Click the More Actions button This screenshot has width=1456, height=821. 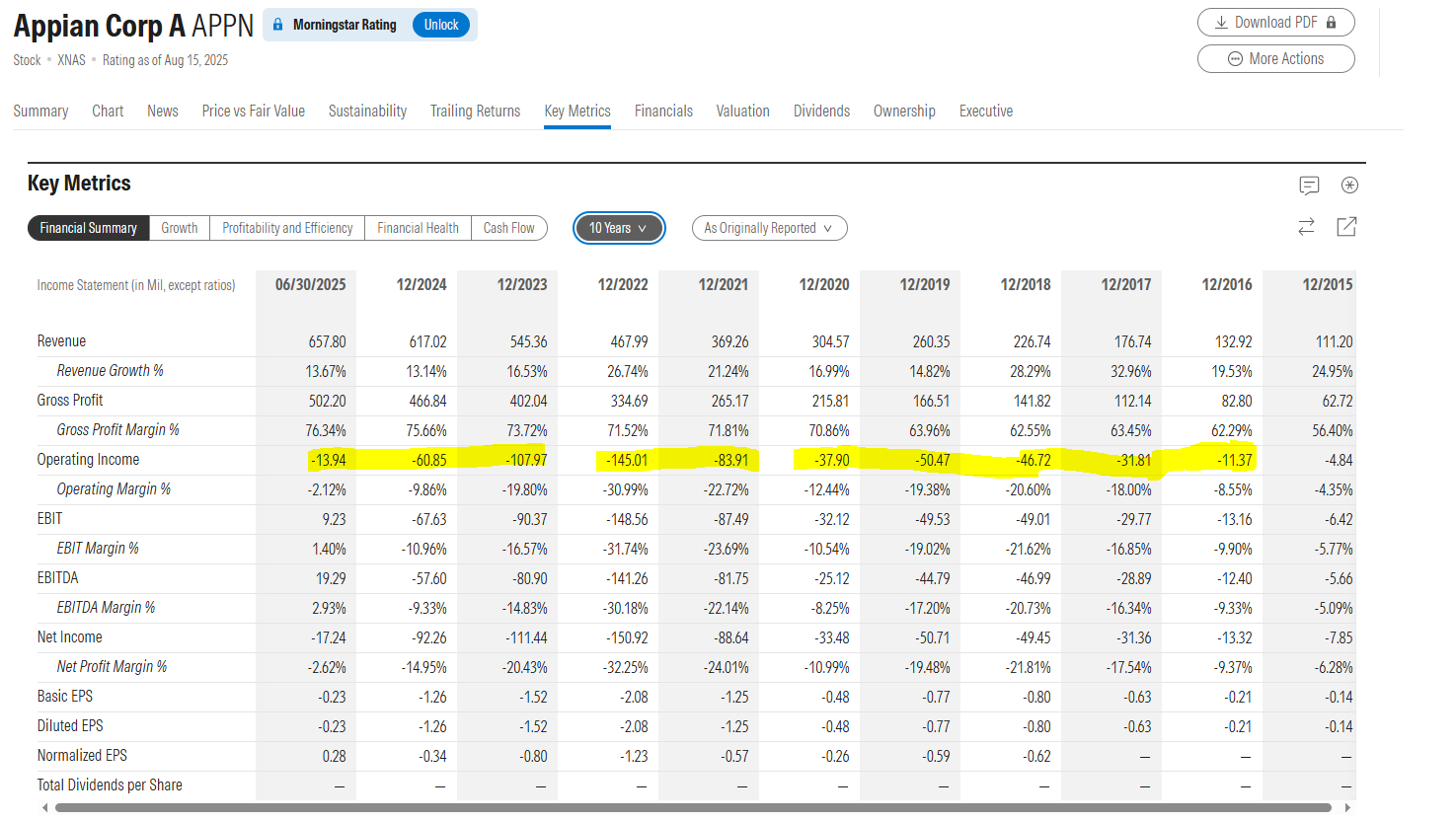coord(1275,59)
